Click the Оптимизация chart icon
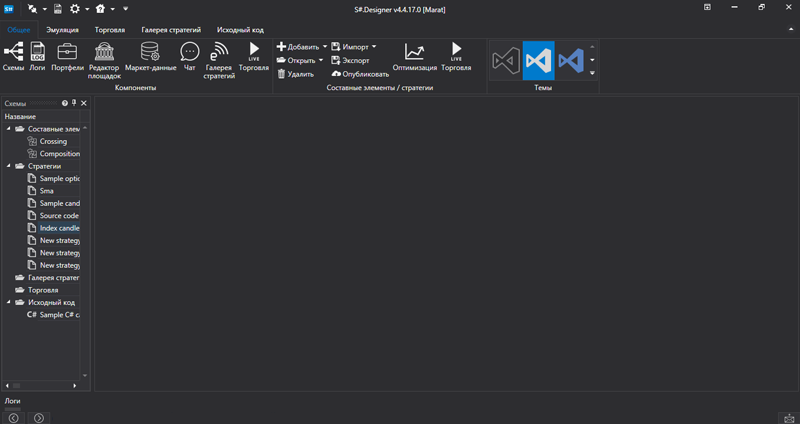This screenshot has height=424, width=800. (x=414, y=57)
